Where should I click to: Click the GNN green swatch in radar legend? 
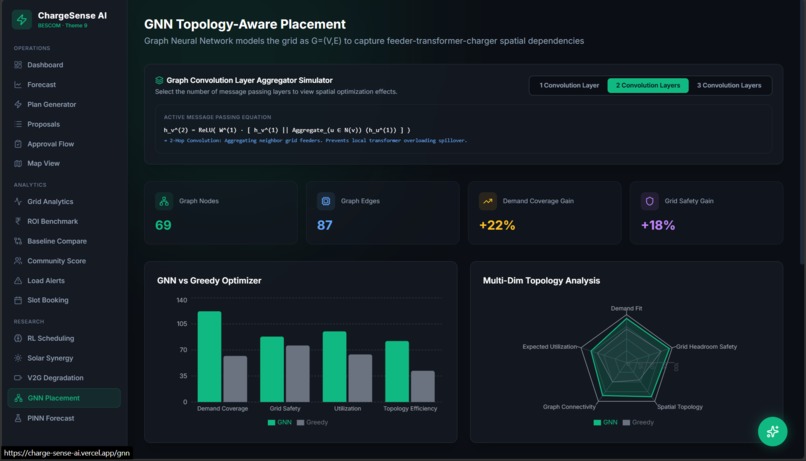(x=597, y=422)
